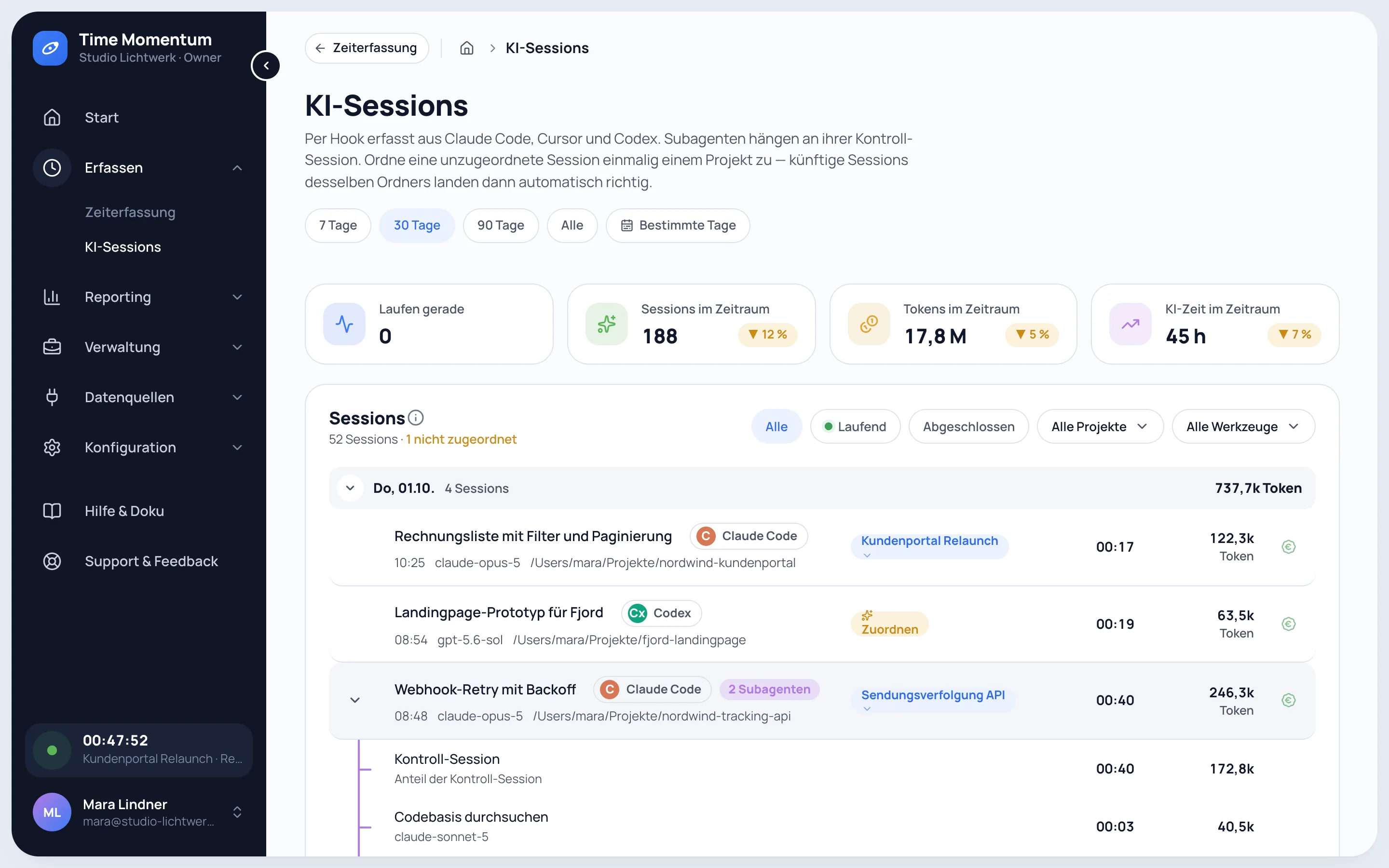This screenshot has width=1389, height=868.
Task: Click the Claude Code badge on Rechnungsliste
Action: tap(749, 536)
